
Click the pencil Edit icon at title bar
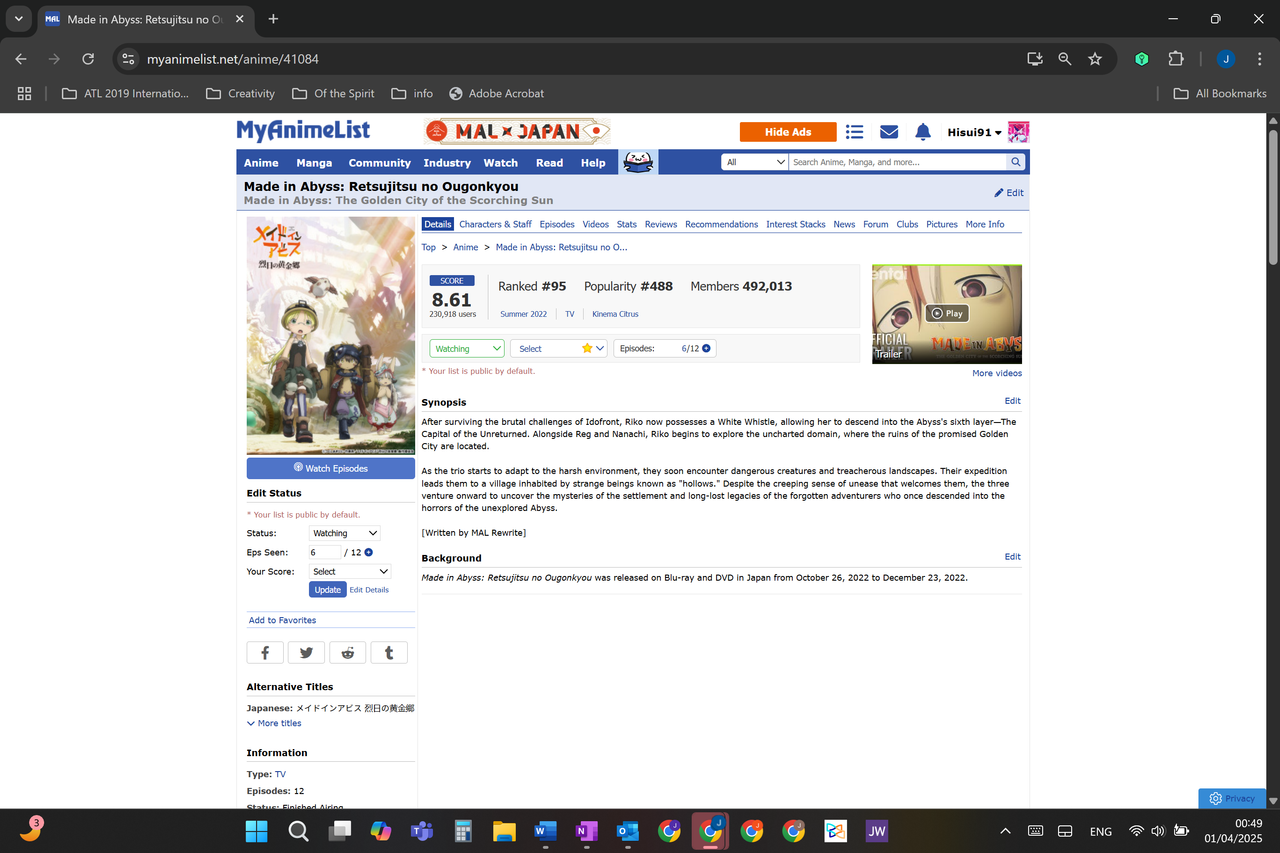(1009, 193)
